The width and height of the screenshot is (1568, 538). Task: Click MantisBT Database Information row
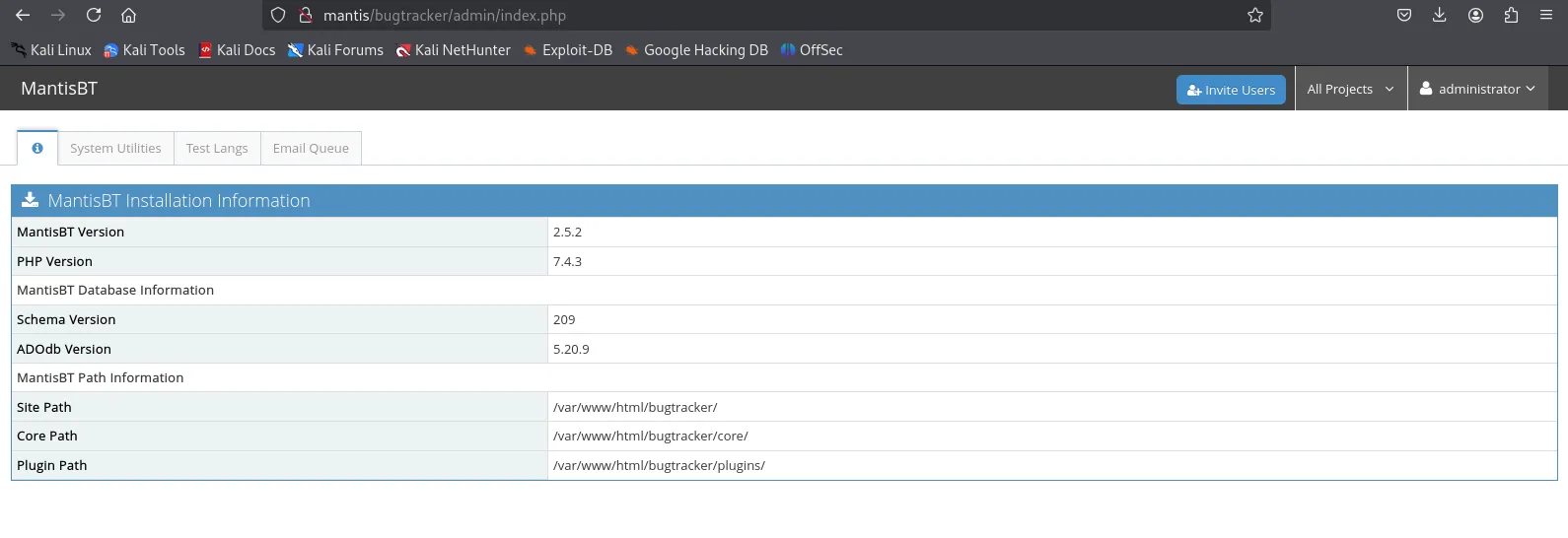click(784, 291)
